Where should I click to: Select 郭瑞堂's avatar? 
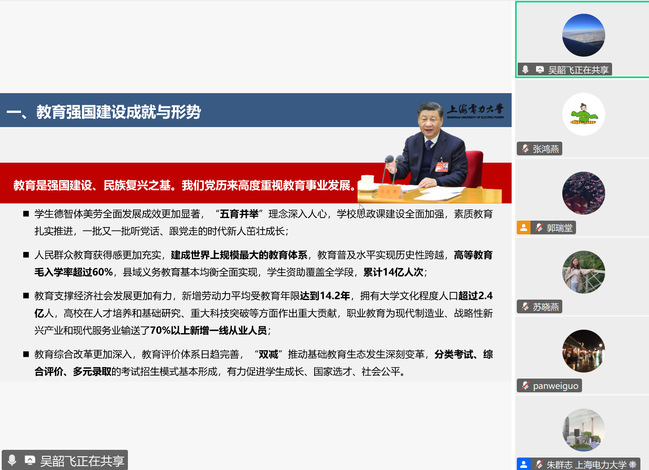coord(582,192)
